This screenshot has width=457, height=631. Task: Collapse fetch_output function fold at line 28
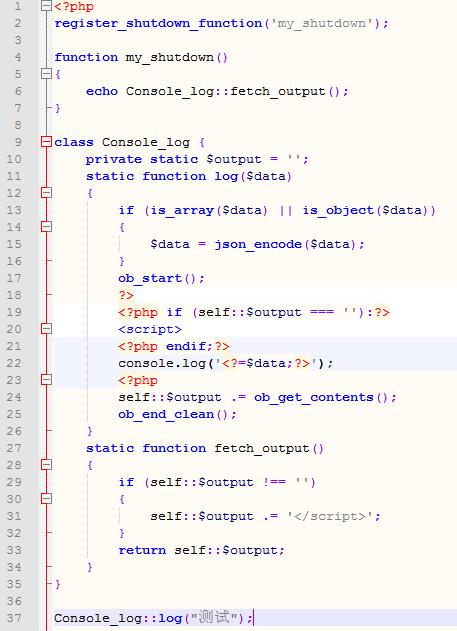(47, 465)
